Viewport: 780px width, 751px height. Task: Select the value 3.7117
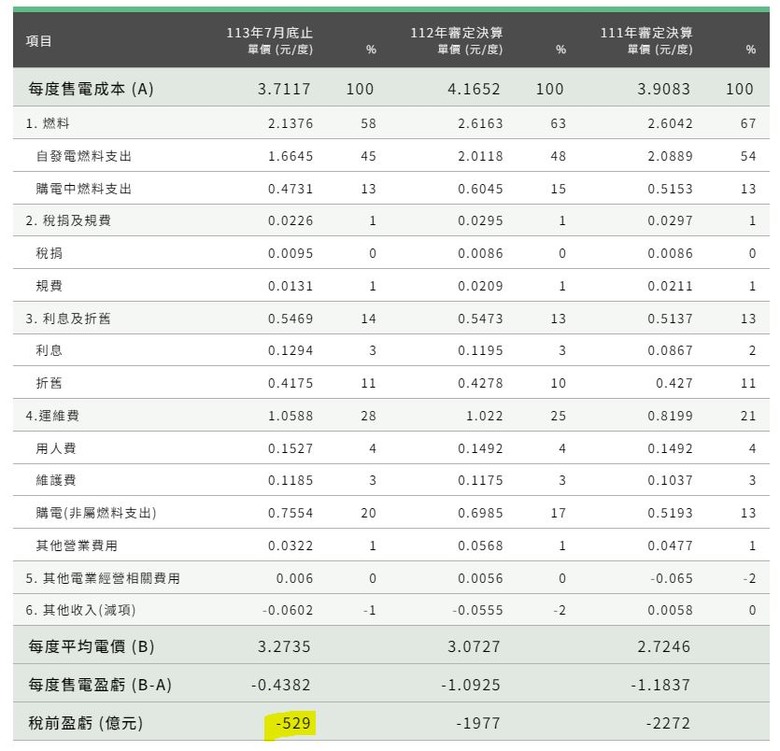pyautogui.click(x=284, y=89)
